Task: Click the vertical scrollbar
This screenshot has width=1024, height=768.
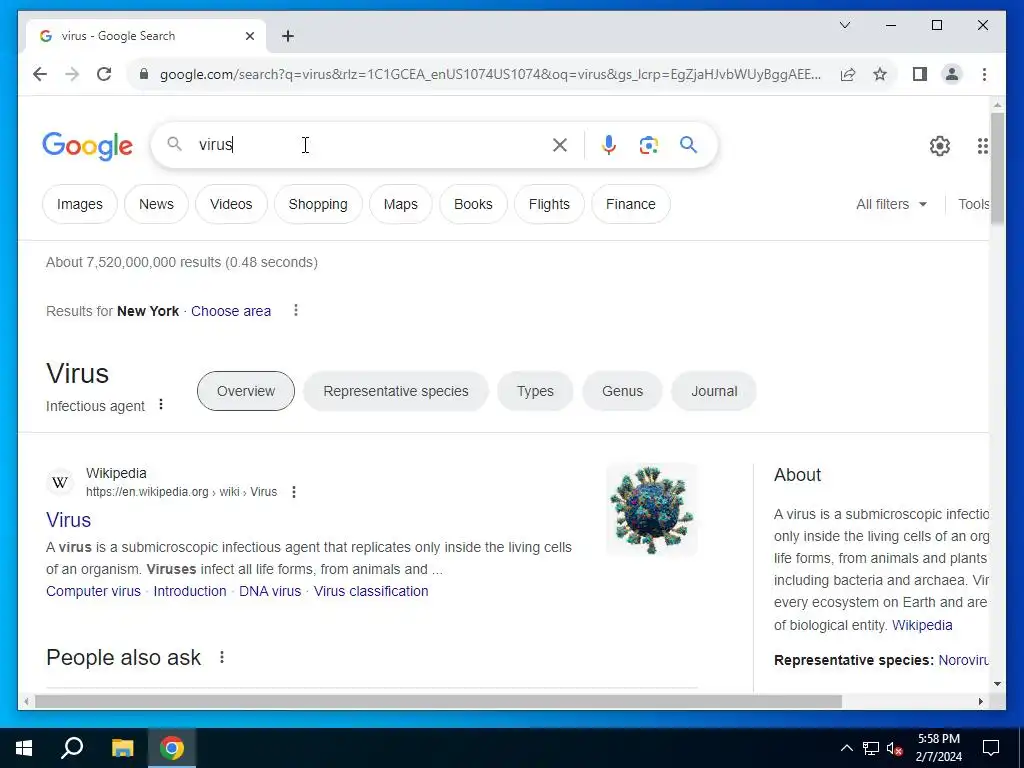Action: [x=997, y=169]
